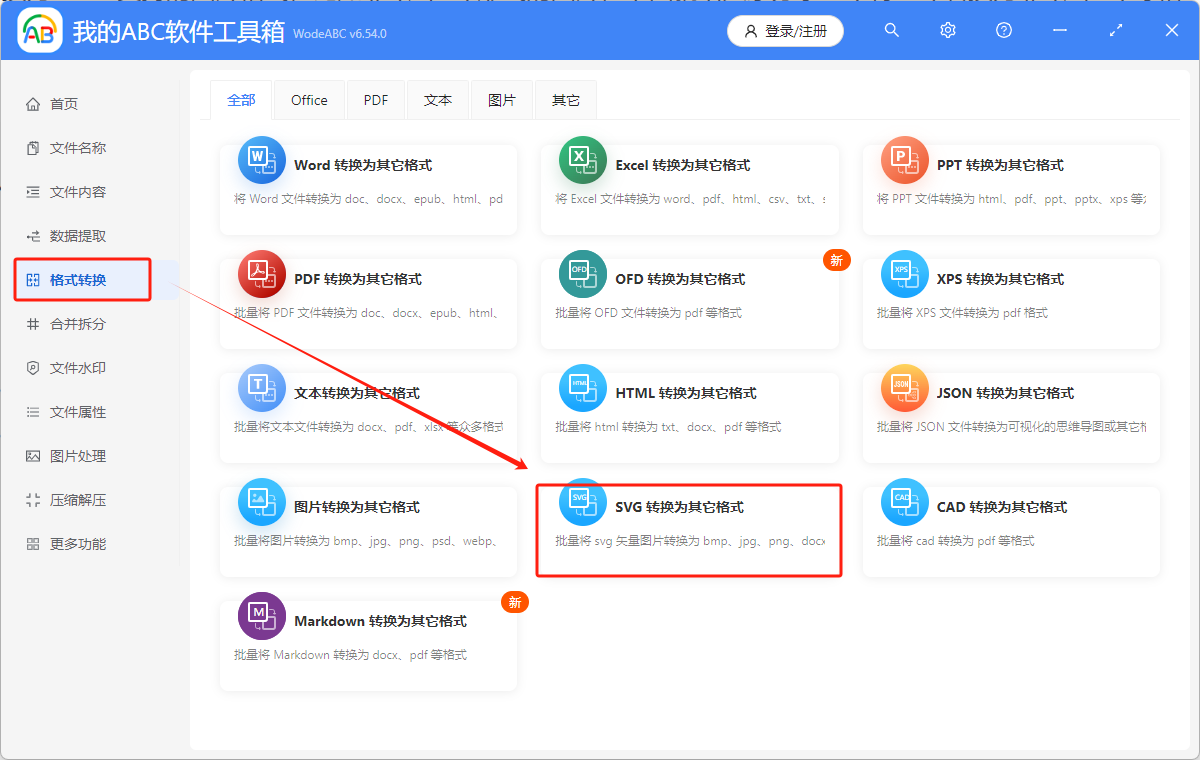Select 格式转换 in the sidebar
The image size is (1200, 760).
coord(79,279)
